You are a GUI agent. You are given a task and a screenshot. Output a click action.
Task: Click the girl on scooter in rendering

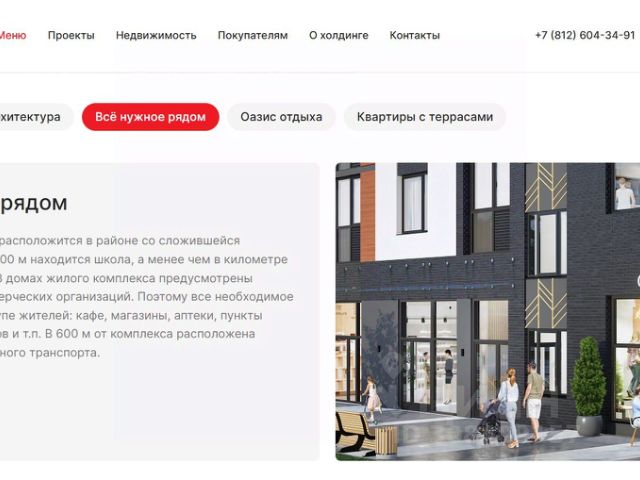371,398
